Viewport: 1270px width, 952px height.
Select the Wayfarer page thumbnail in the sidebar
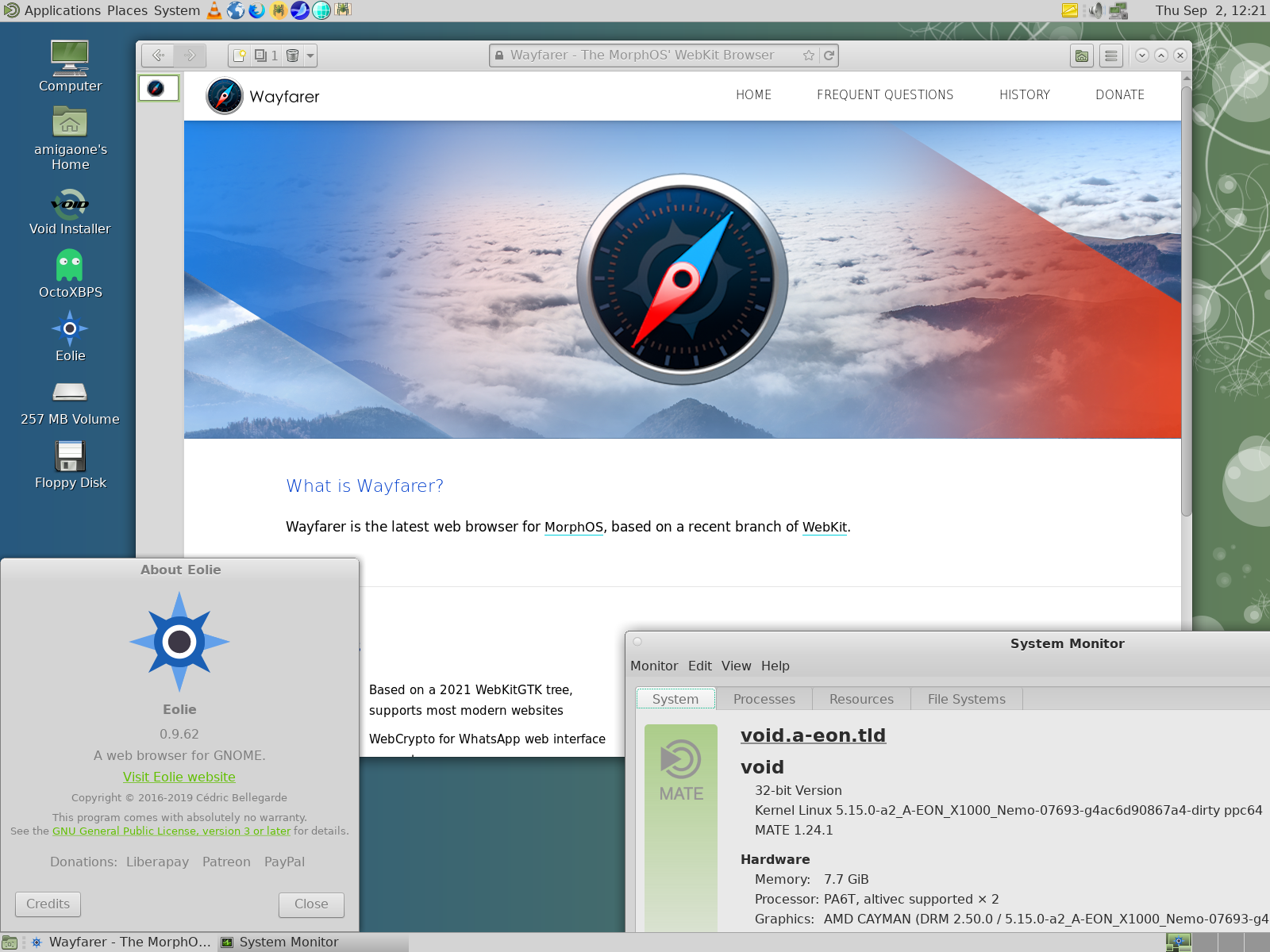coord(159,88)
